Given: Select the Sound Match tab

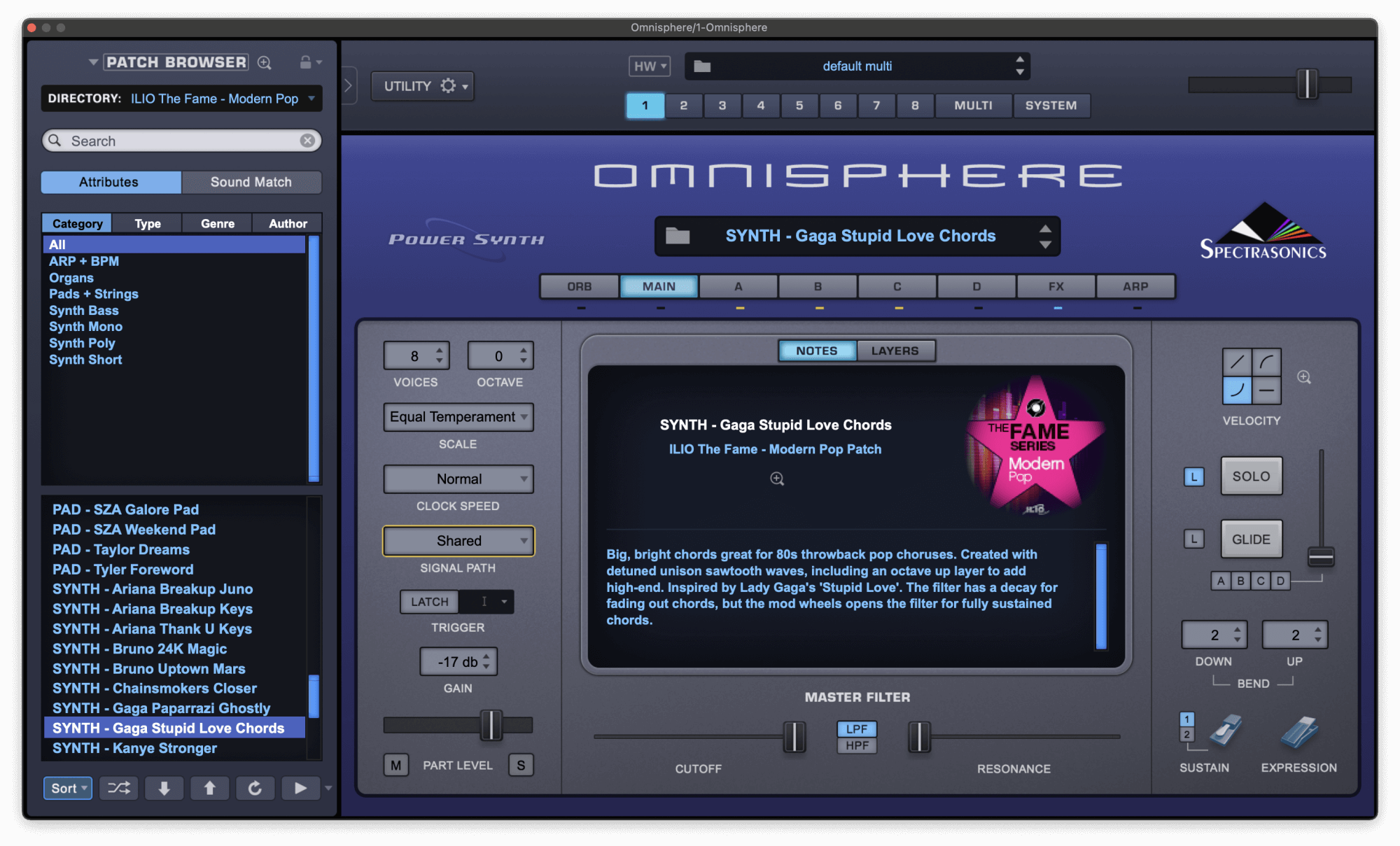Looking at the screenshot, I should click(x=251, y=182).
